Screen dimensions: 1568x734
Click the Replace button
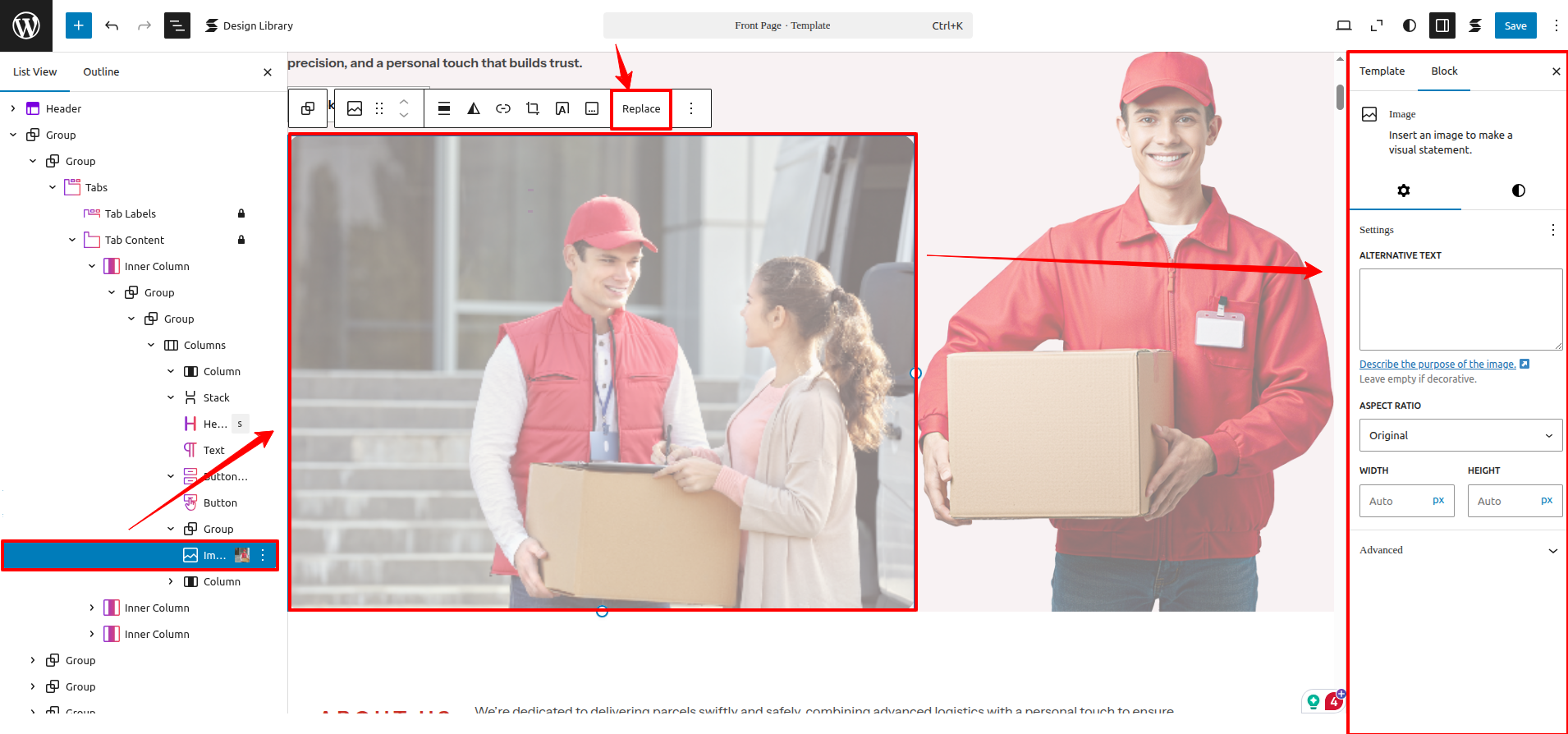point(641,108)
